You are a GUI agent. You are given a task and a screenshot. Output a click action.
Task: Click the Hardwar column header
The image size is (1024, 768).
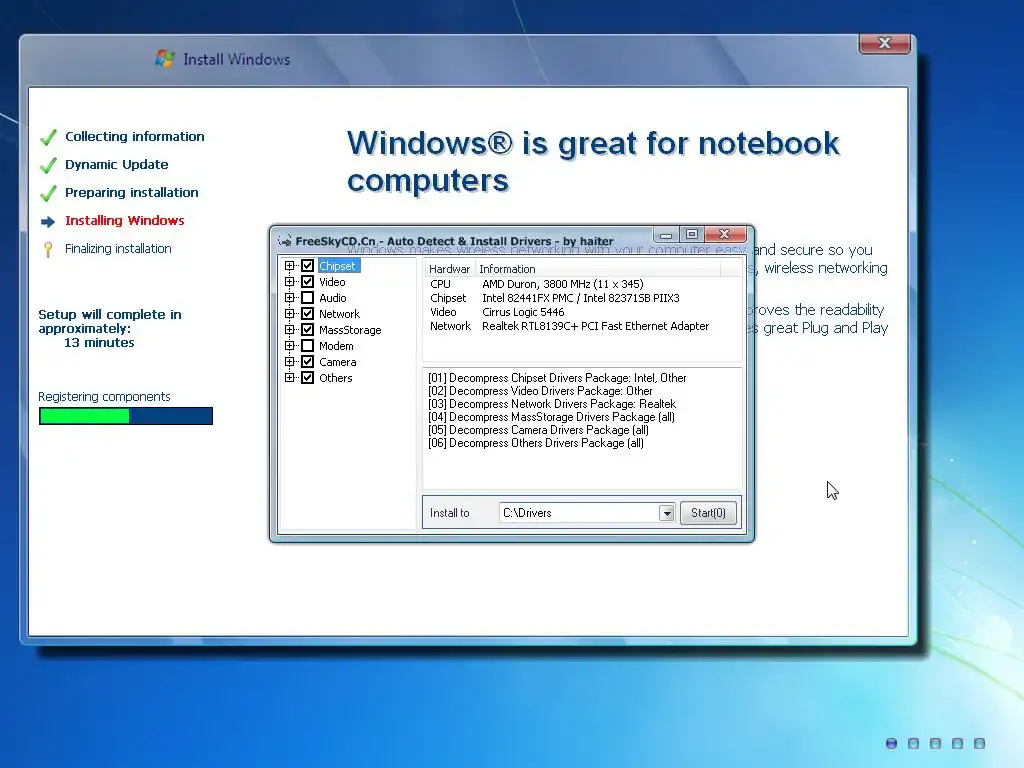click(x=449, y=269)
